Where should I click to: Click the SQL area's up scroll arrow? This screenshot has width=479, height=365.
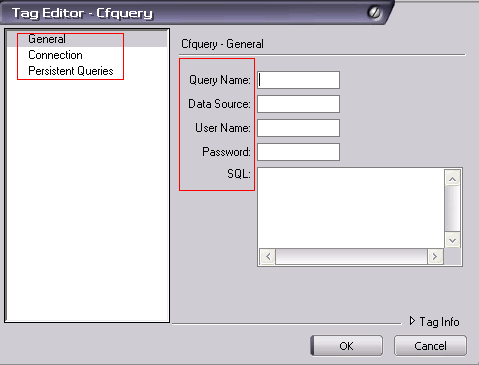point(452,179)
